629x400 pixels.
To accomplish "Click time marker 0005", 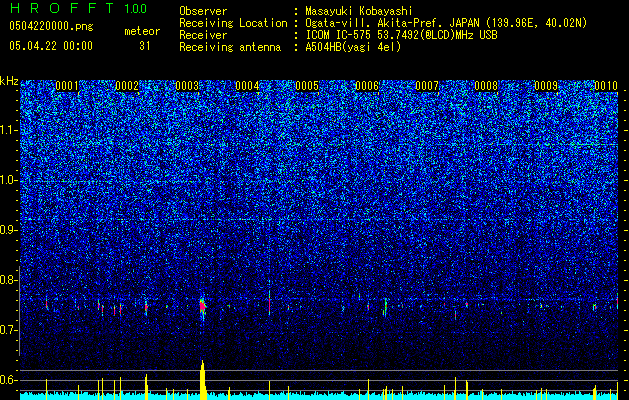I will (x=307, y=86).
